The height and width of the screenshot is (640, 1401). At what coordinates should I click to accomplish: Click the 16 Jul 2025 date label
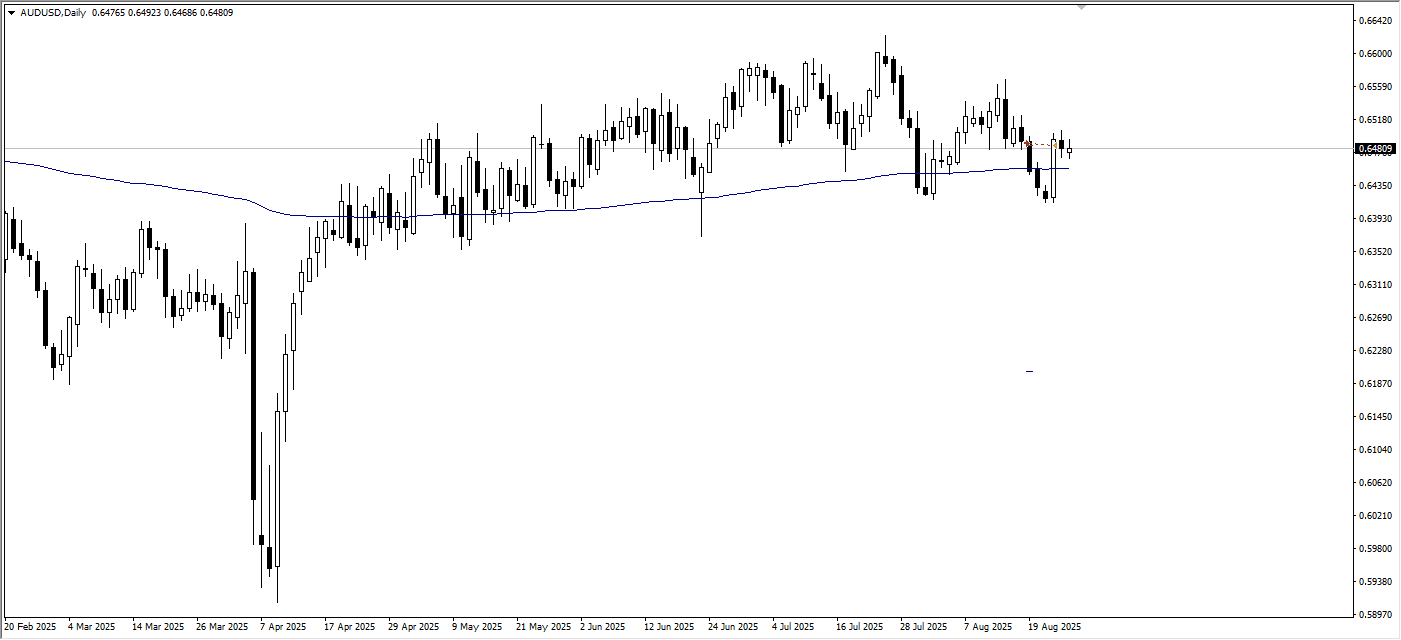click(x=860, y=627)
